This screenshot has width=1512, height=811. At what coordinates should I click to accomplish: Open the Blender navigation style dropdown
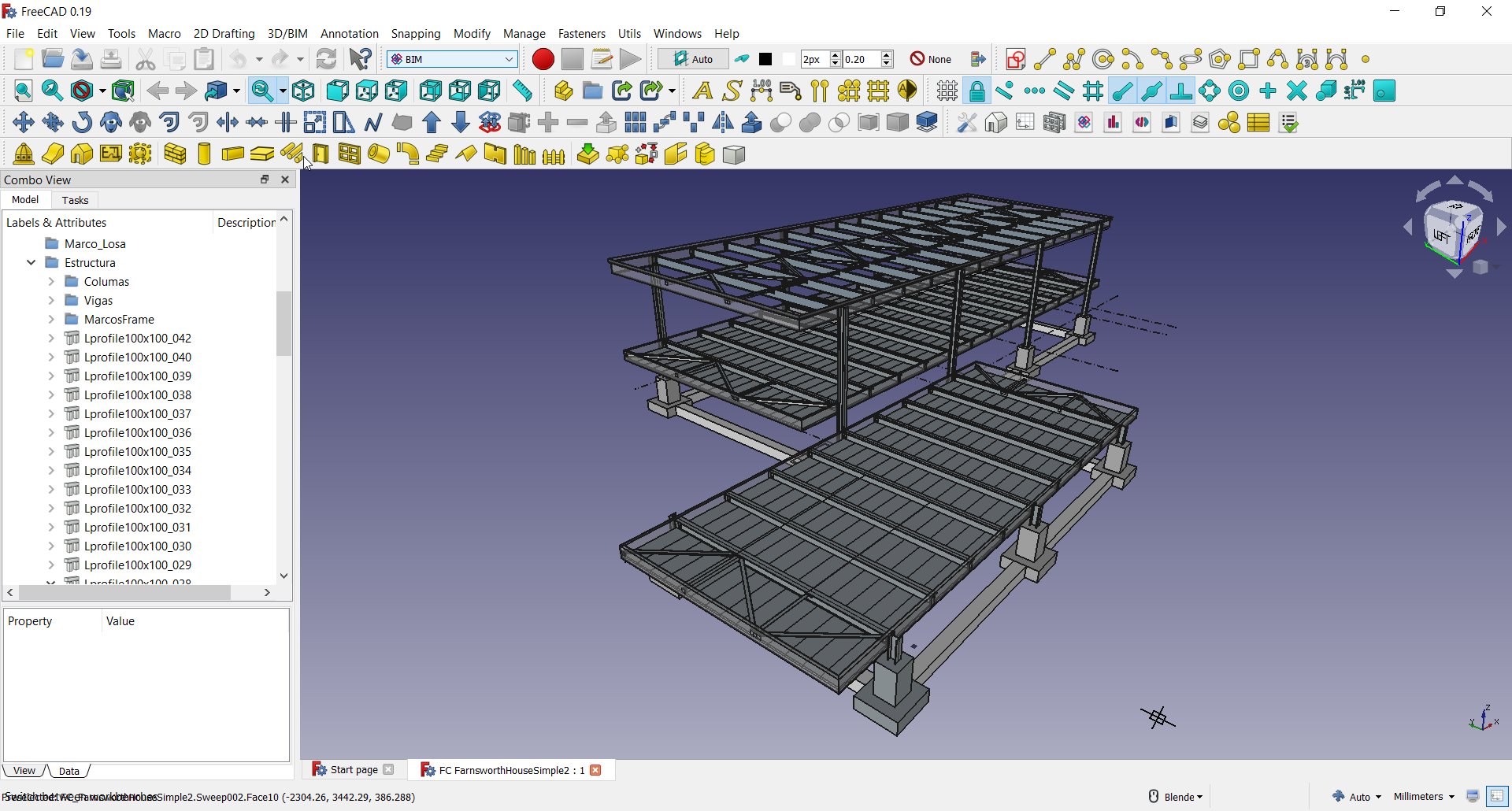pos(1176,797)
